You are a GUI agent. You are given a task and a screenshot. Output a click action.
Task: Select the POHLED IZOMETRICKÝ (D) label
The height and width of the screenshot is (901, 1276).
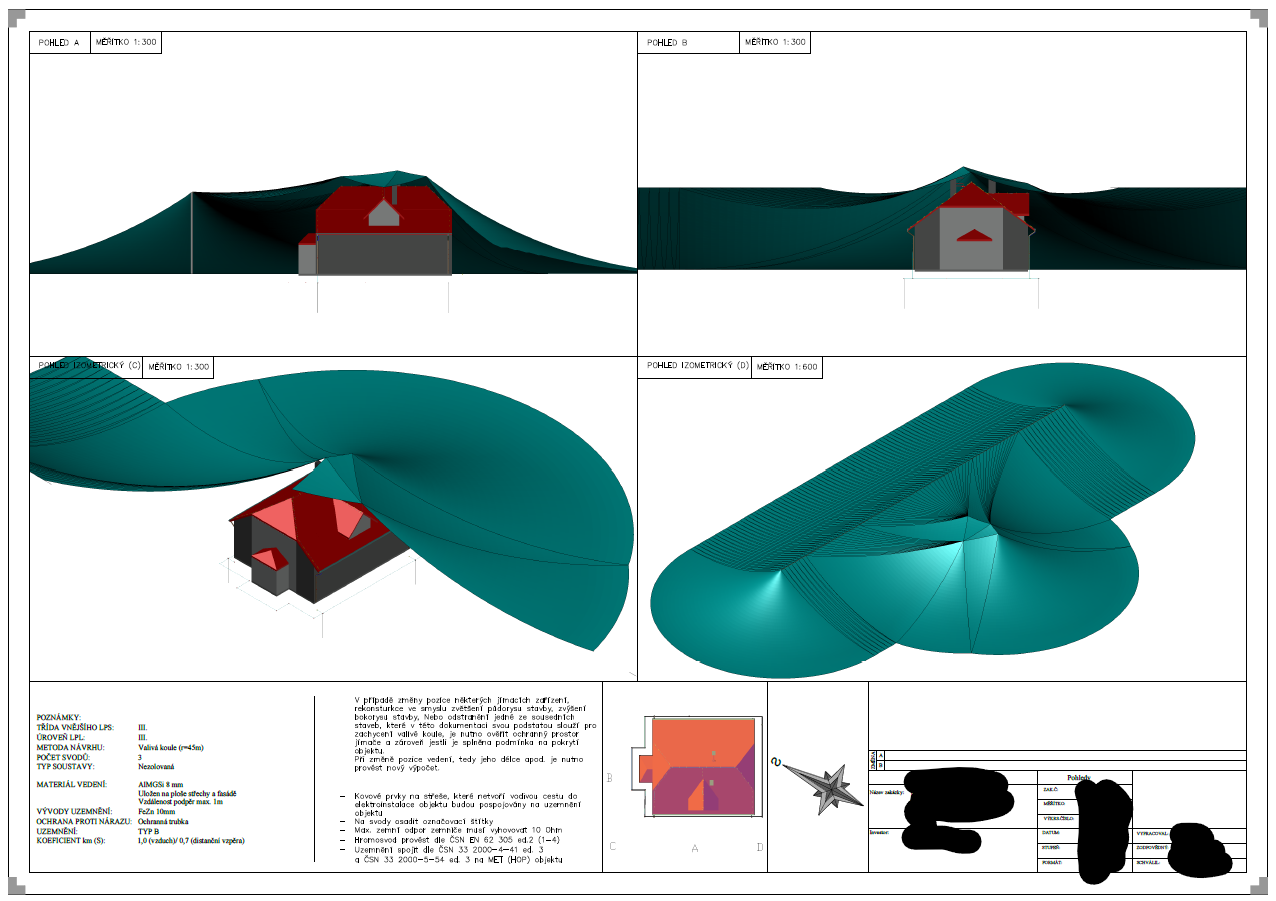pos(698,366)
